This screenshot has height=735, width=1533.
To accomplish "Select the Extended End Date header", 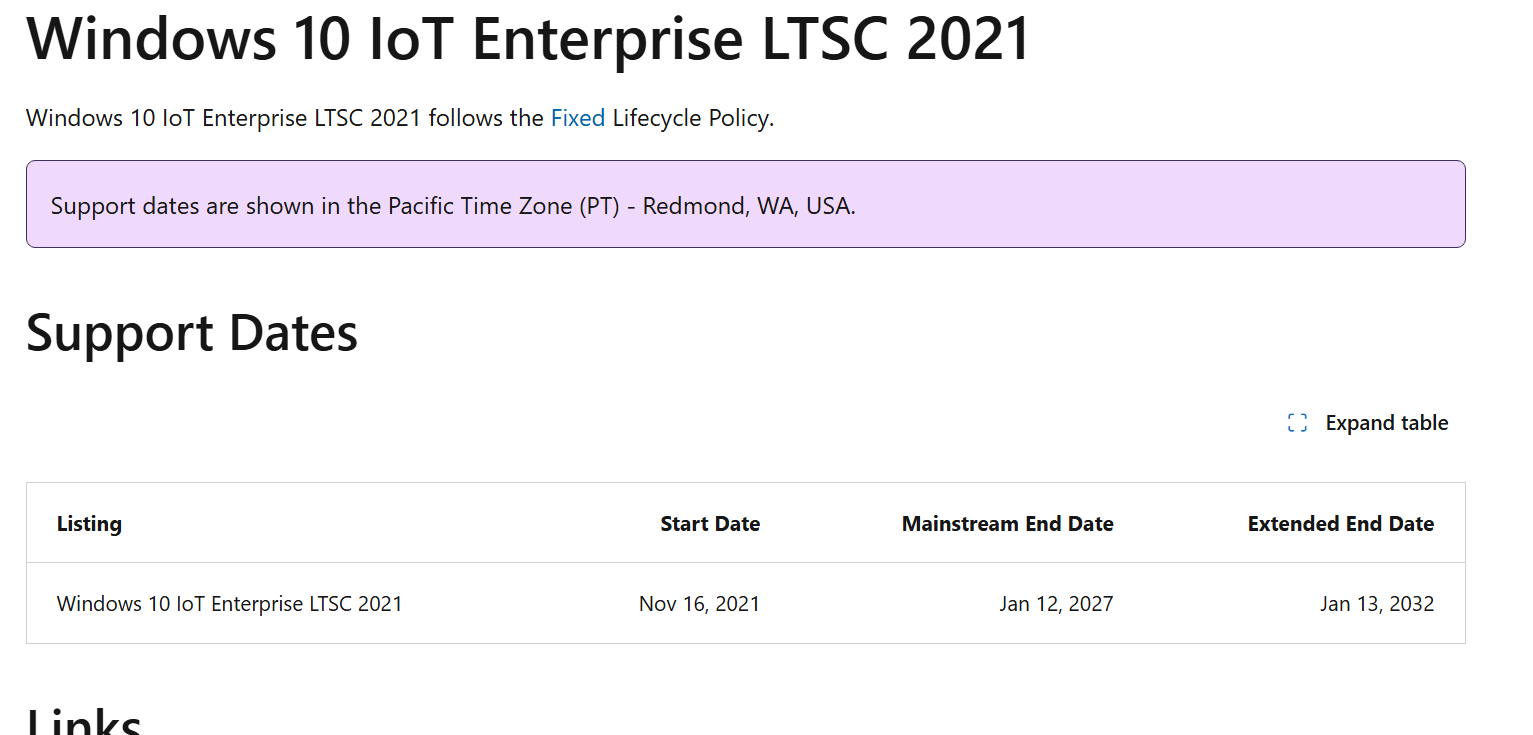I will 1340,524.
